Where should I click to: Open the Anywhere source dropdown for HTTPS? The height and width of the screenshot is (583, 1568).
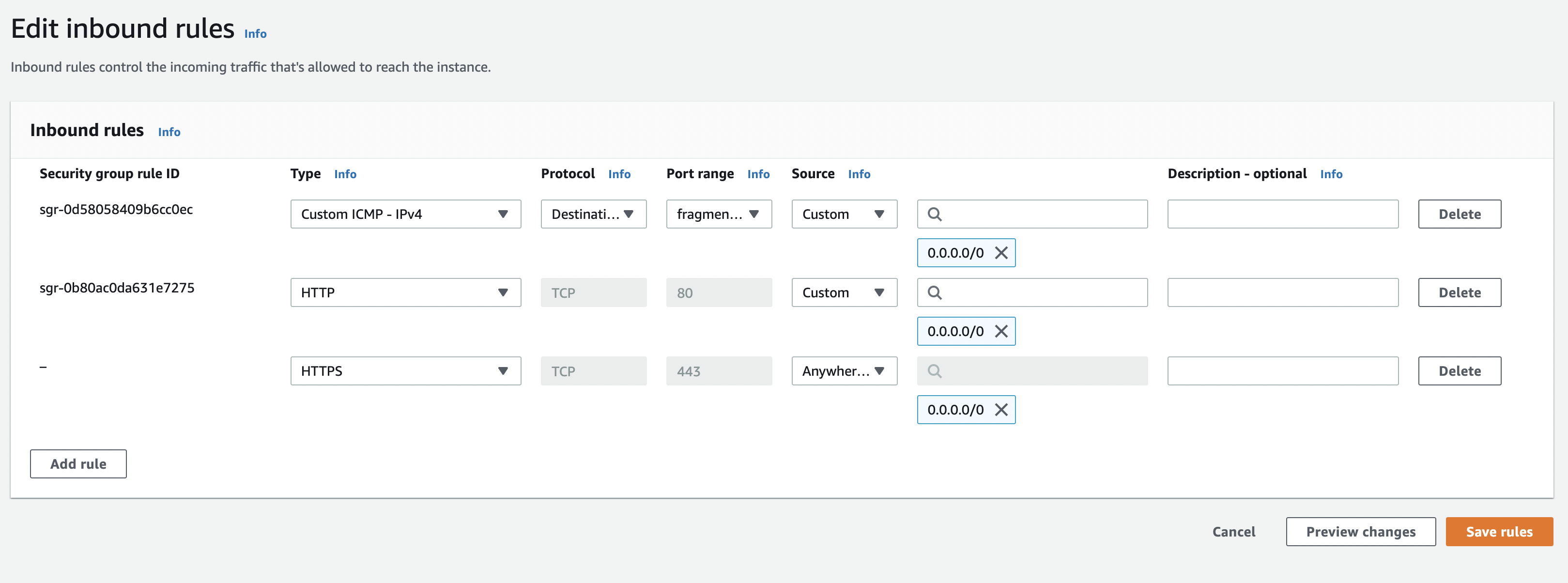click(x=844, y=371)
